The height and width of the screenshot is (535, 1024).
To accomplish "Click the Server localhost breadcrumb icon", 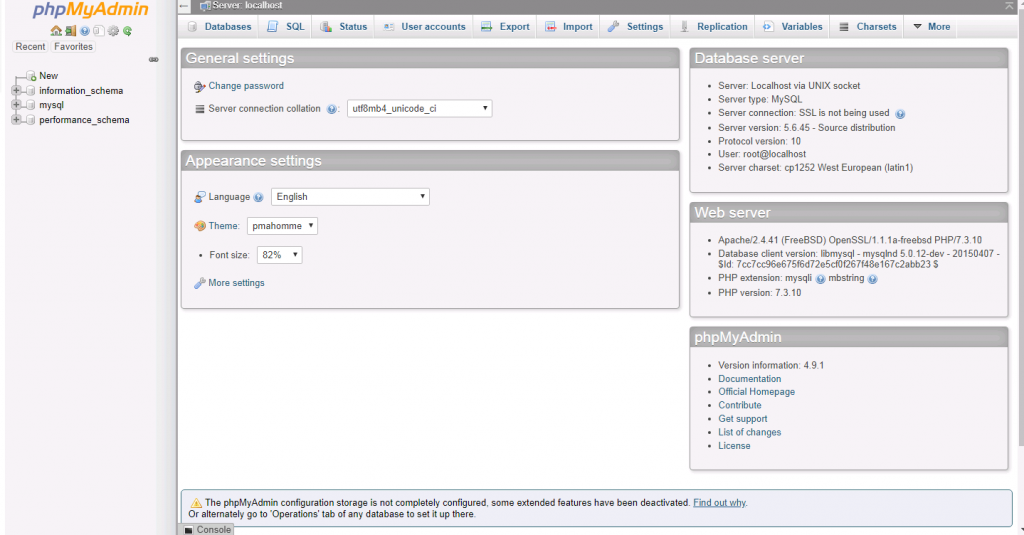I will [205, 6].
